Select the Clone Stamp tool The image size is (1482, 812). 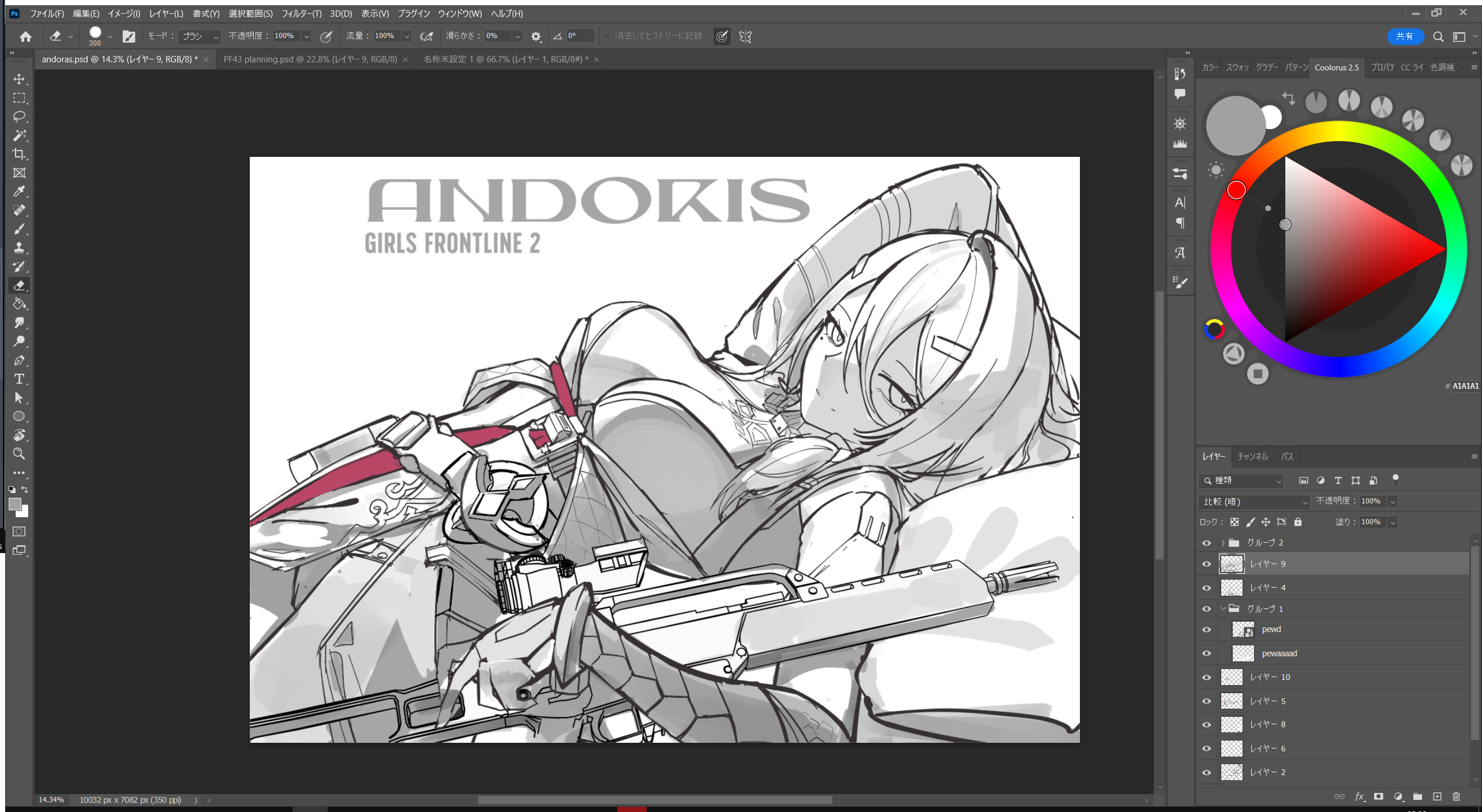pyautogui.click(x=19, y=248)
